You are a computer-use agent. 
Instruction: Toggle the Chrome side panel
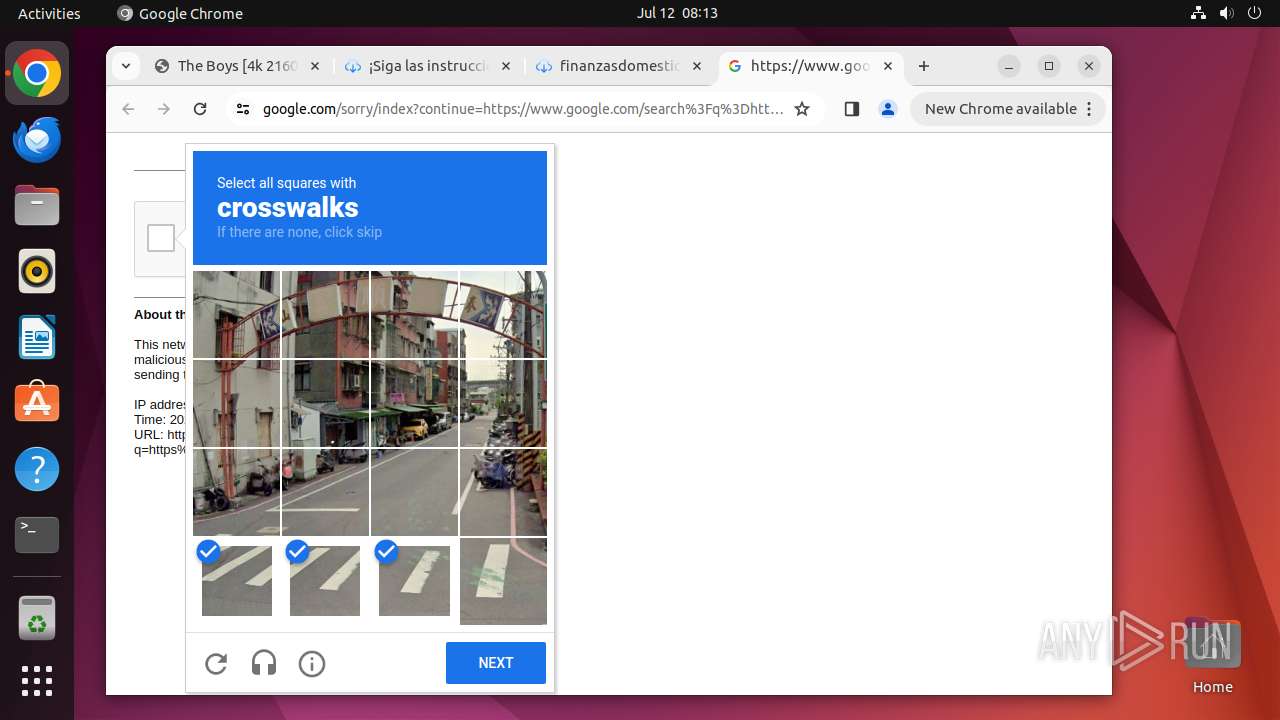tap(852, 109)
